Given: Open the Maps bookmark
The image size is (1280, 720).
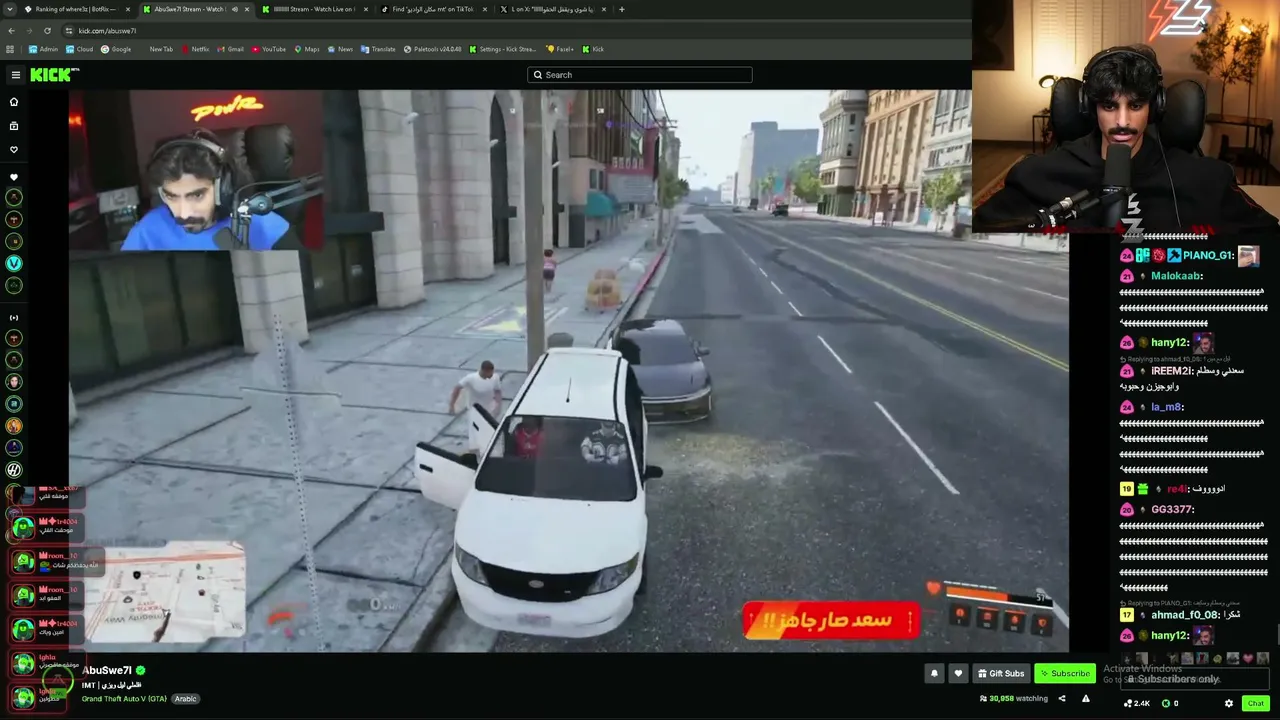Looking at the screenshot, I should click(x=307, y=49).
